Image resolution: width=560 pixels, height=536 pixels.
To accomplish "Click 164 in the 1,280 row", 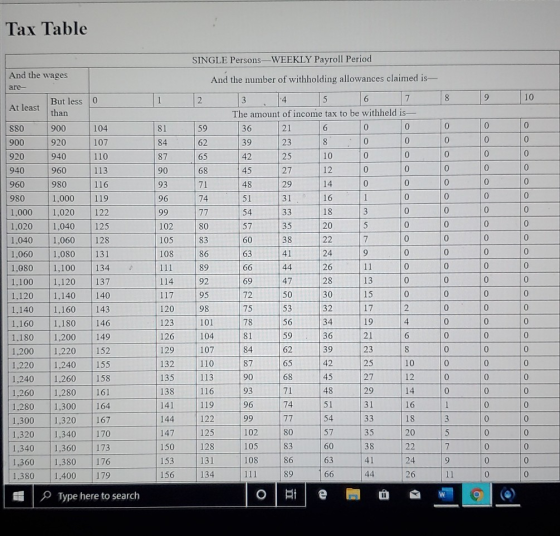I will [103, 406].
